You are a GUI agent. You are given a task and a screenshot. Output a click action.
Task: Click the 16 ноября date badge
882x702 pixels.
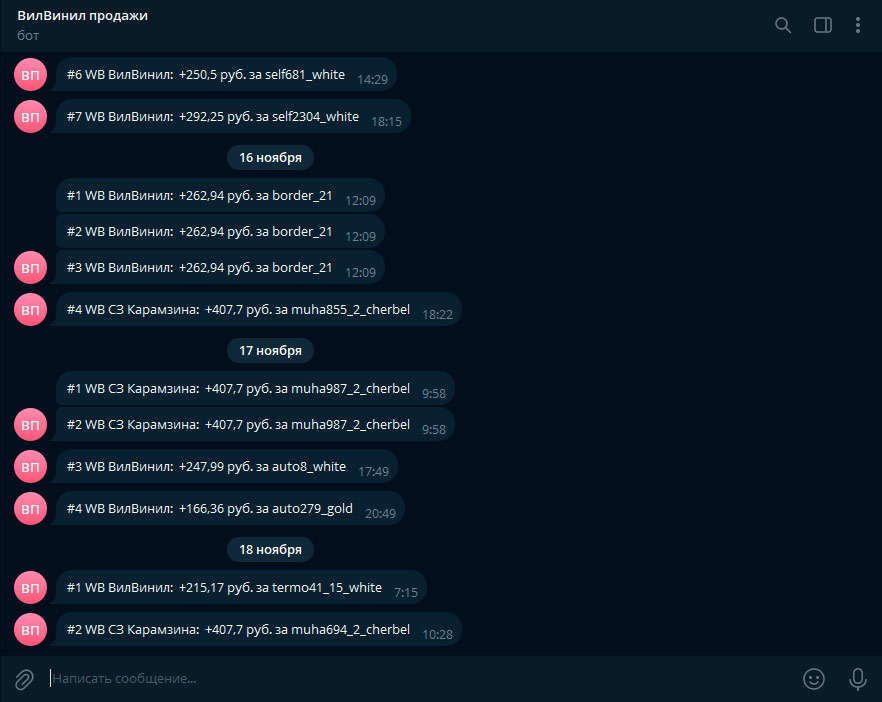click(x=270, y=157)
